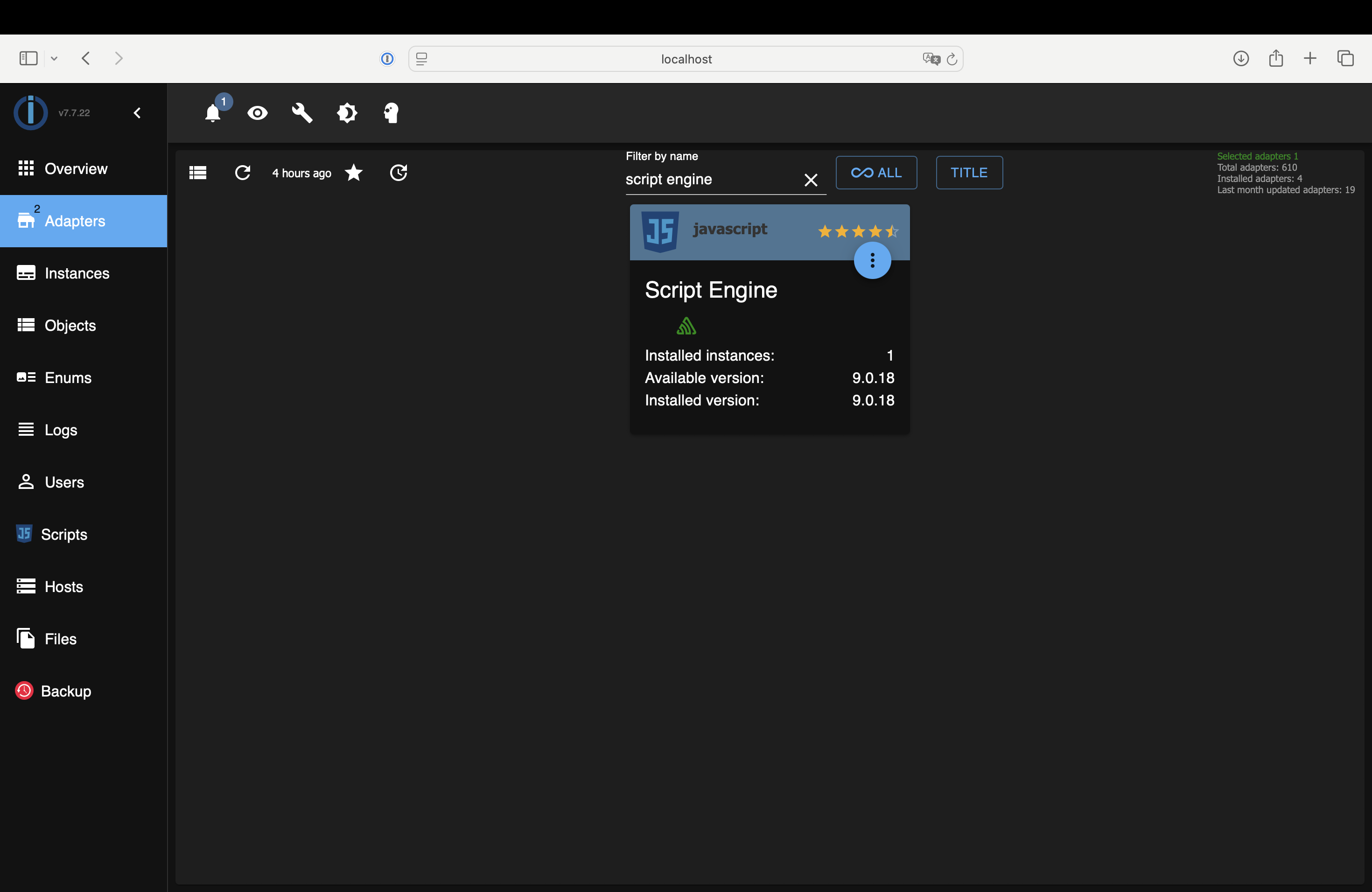Click the green Sentry icon
The height and width of the screenshot is (892, 1372).
pyautogui.click(x=686, y=326)
